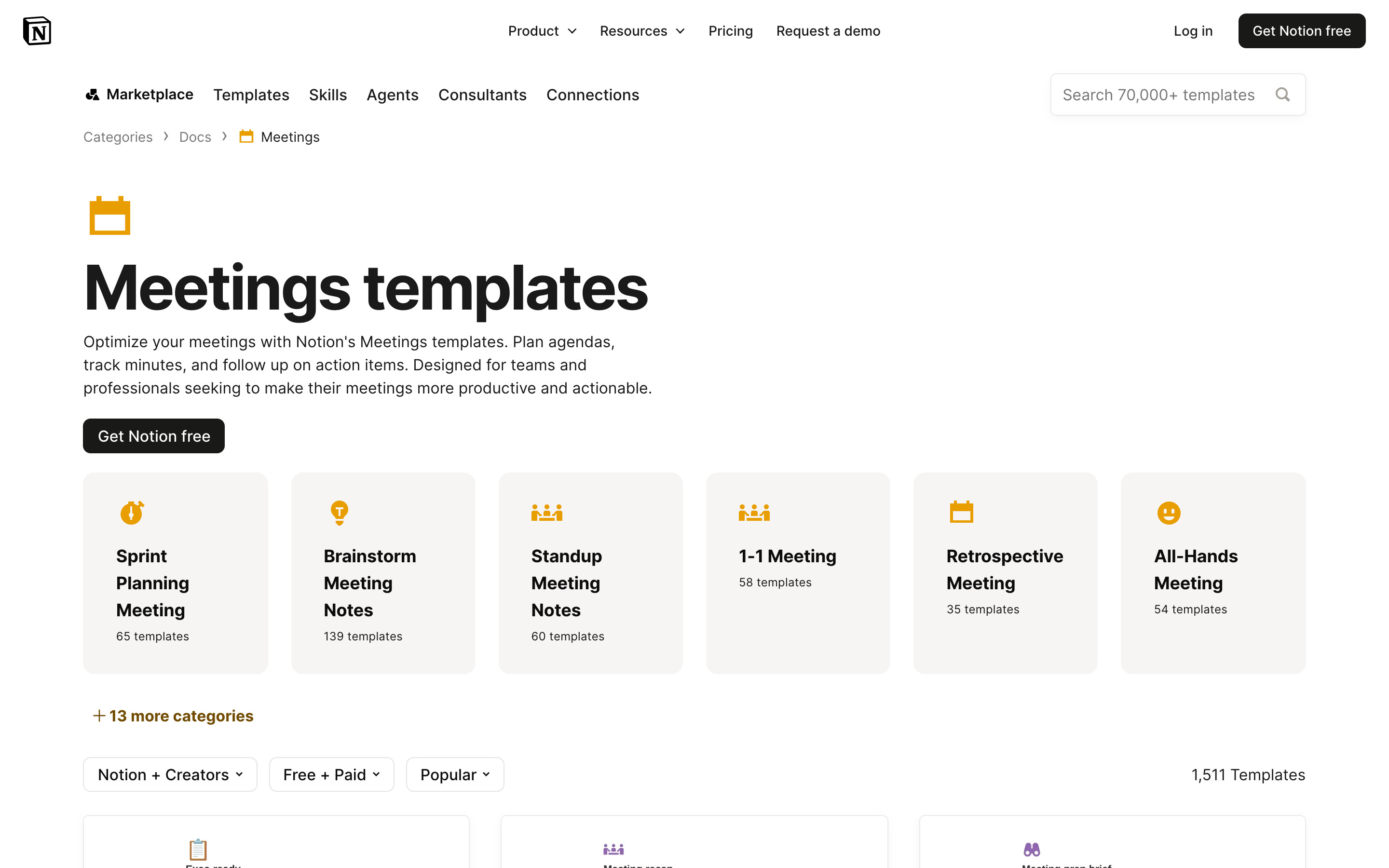
Task: Click the search magnifier icon
Action: [x=1282, y=95]
